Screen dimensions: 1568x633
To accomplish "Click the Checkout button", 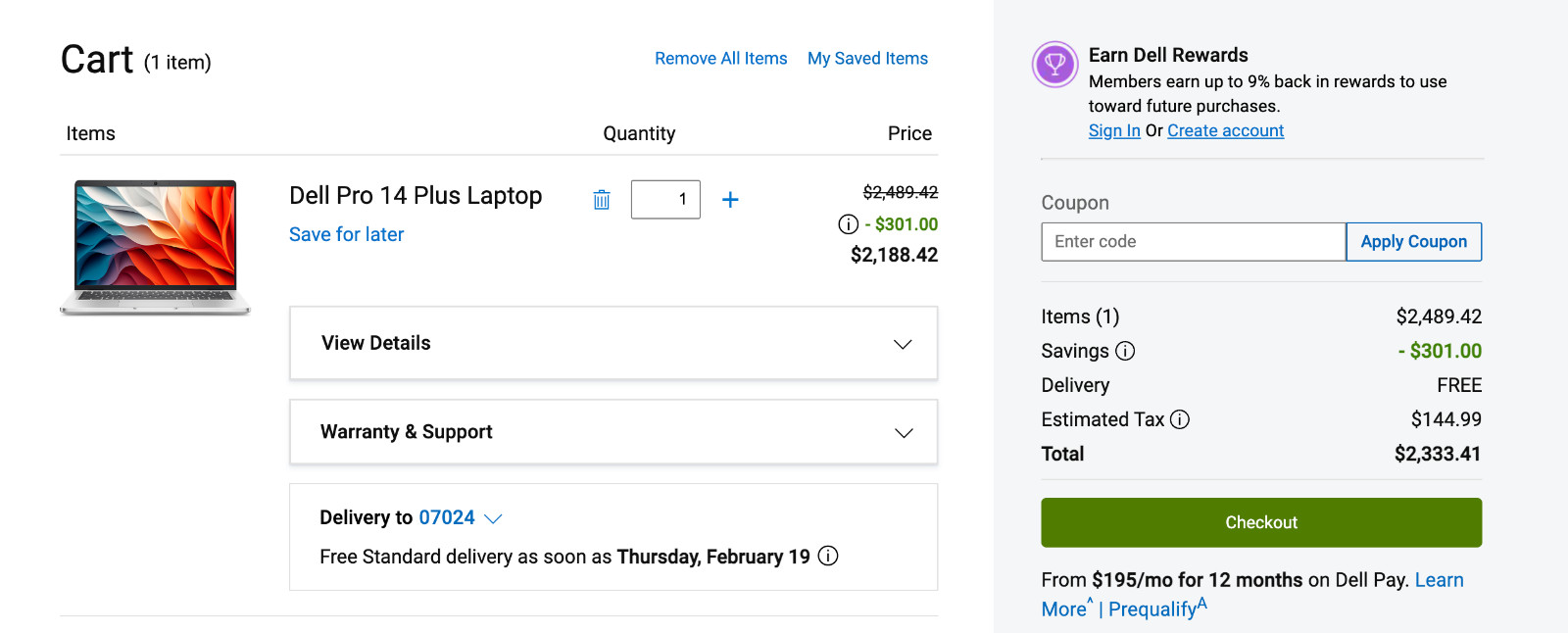I will pos(1261,522).
